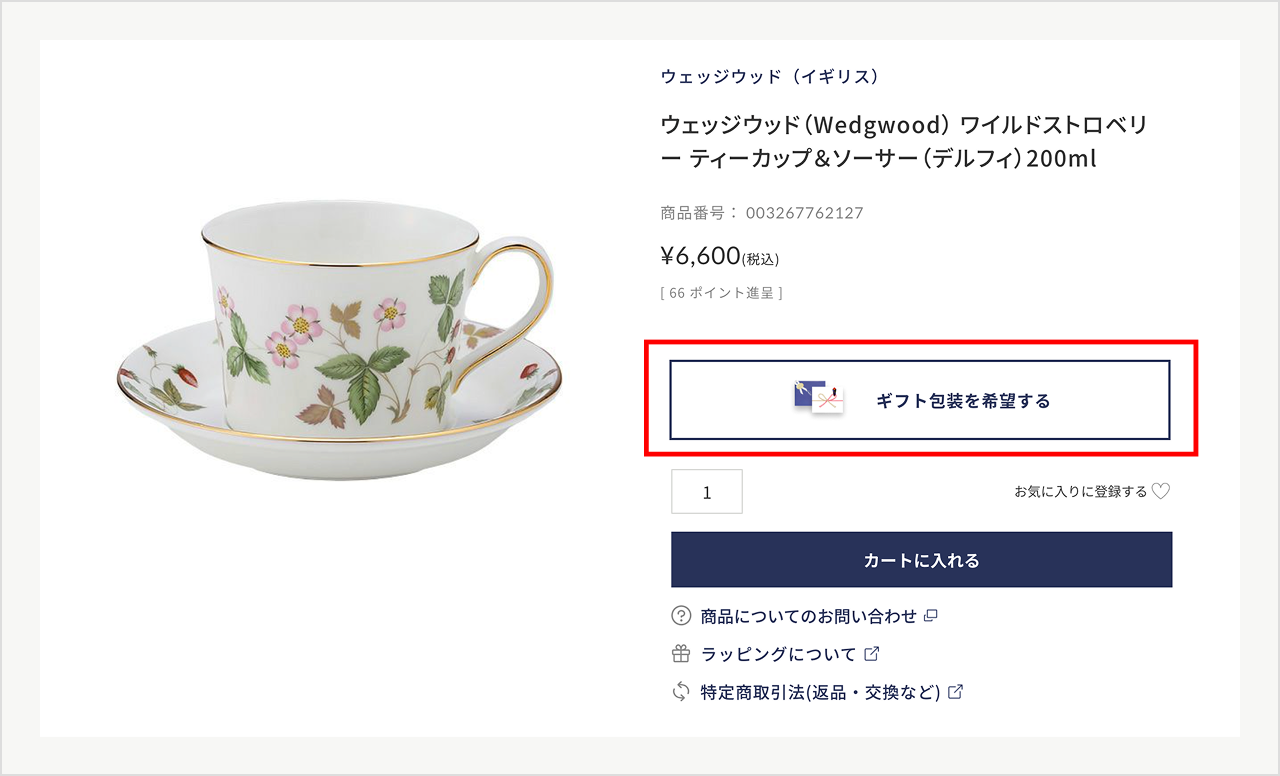1280x776 pixels.
Task: Focus the quantity input field
Action: coord(707,492)
